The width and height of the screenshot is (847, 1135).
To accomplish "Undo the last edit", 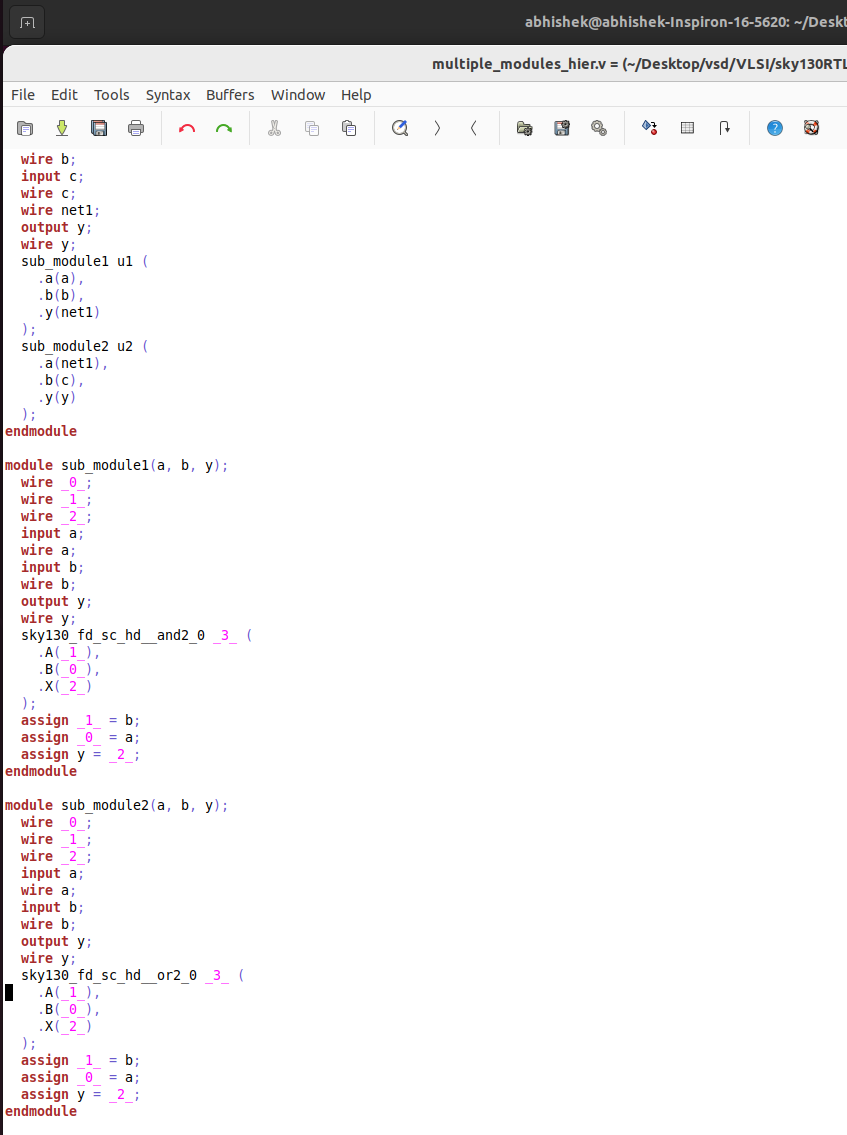I will pyautogui.click(x=187, y=128).
